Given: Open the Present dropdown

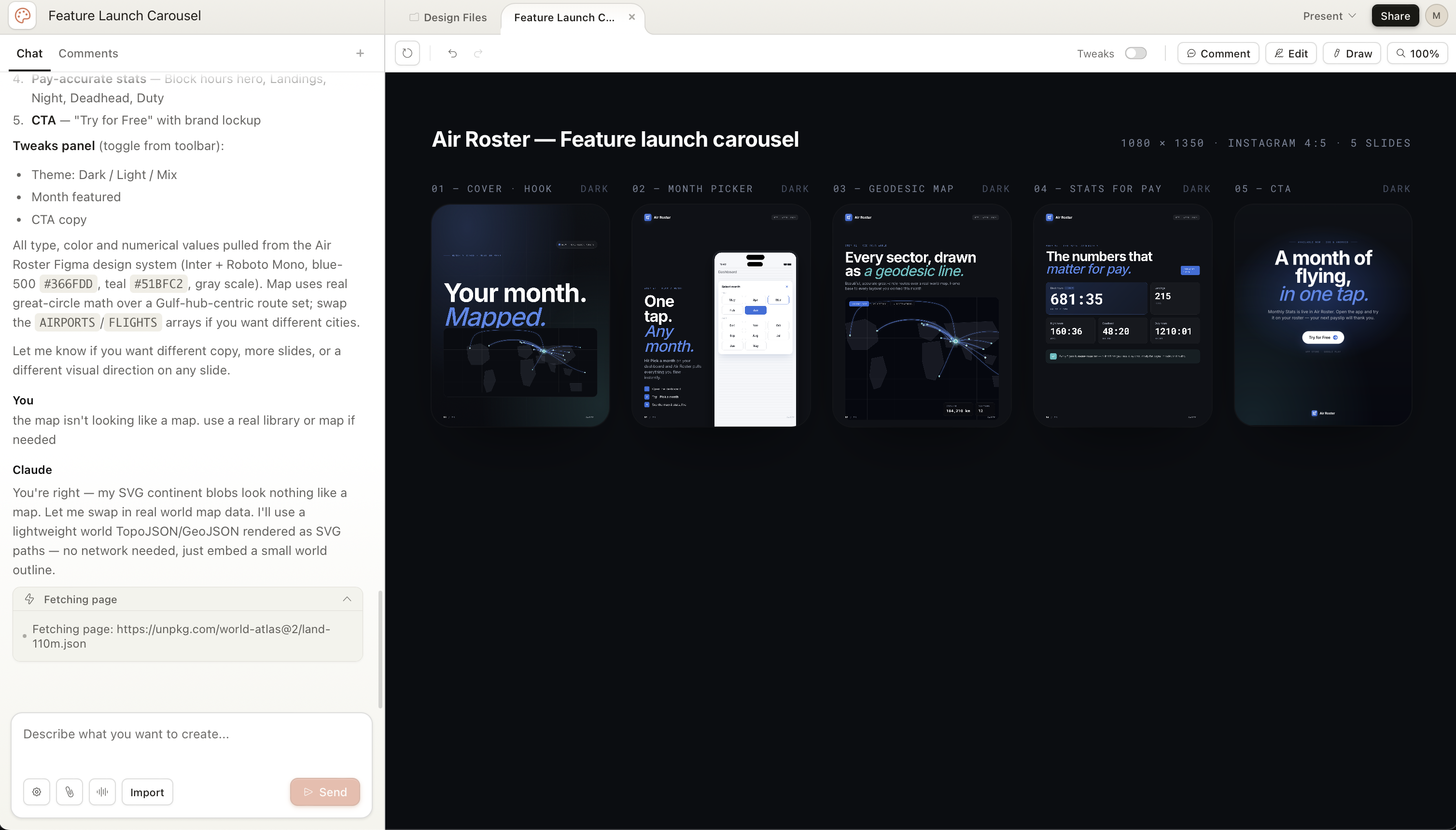Looking at the screenshot, I should (1329, 16).
